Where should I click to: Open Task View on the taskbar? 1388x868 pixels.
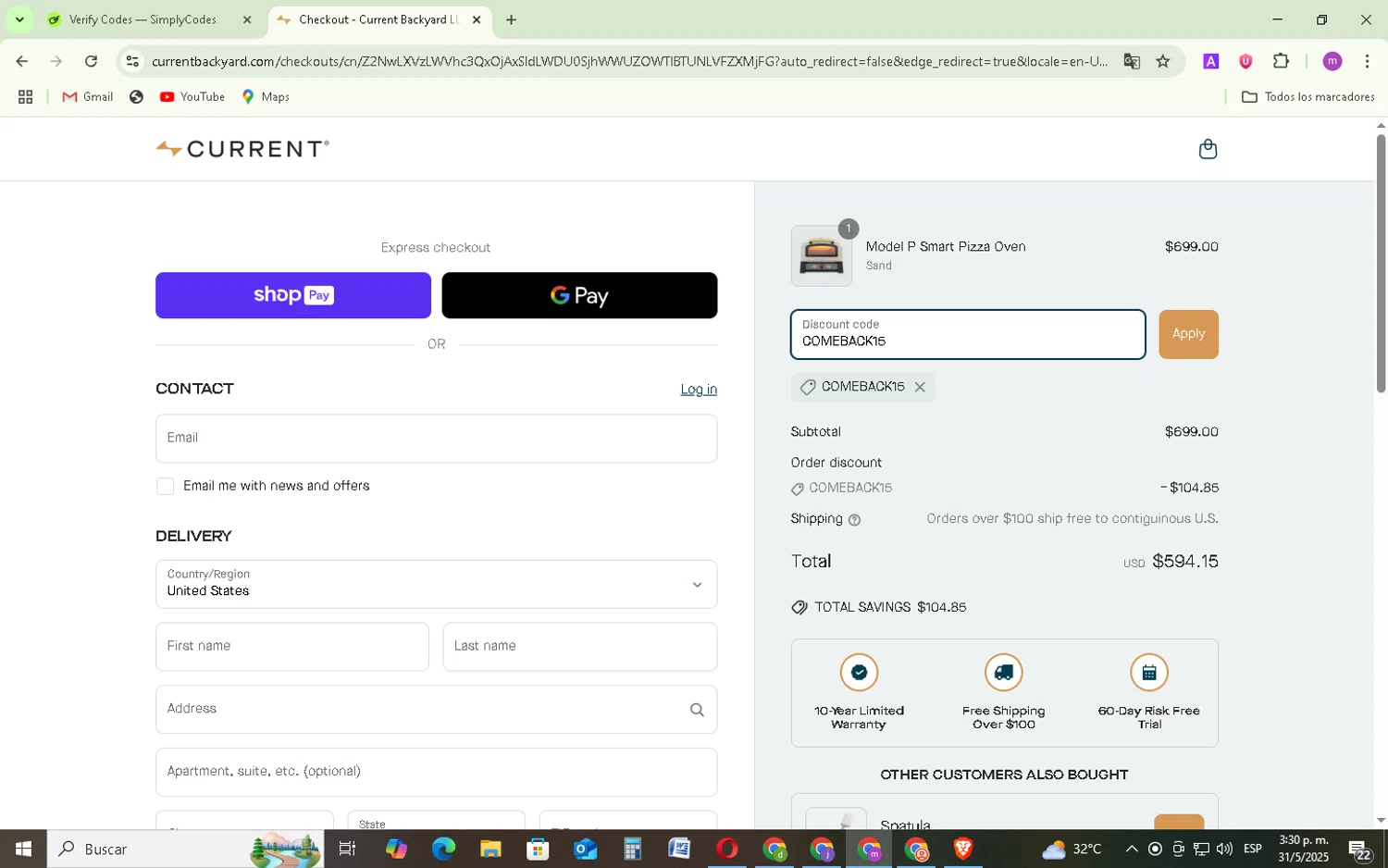(x=347, y=849)
